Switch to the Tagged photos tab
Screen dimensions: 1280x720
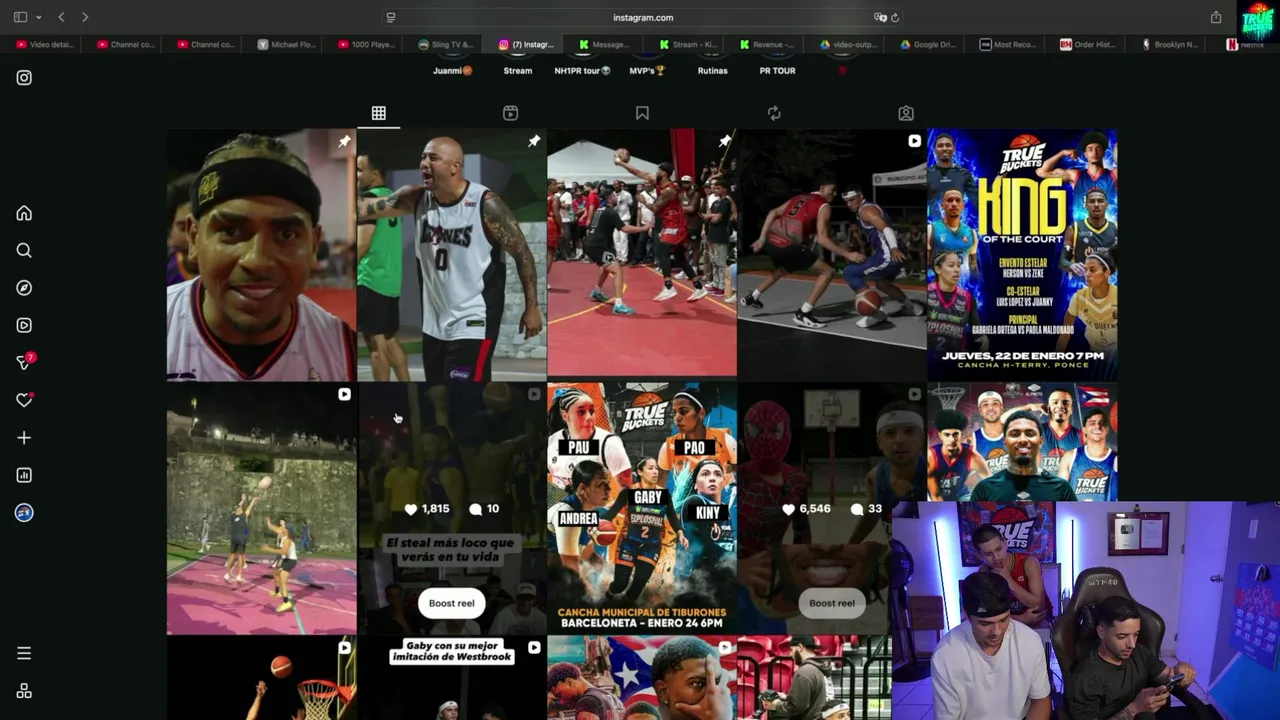click(906, 113)
